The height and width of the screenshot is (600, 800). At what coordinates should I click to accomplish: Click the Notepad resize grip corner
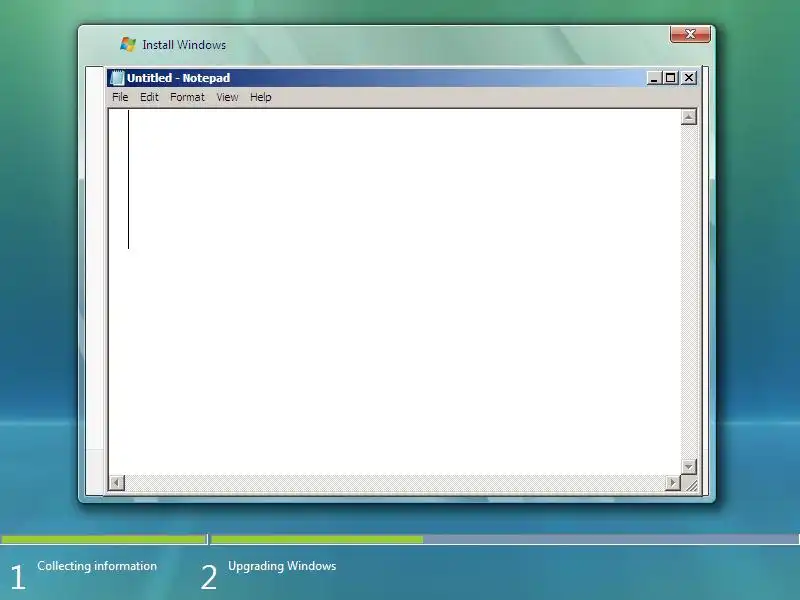click(690, 484)
